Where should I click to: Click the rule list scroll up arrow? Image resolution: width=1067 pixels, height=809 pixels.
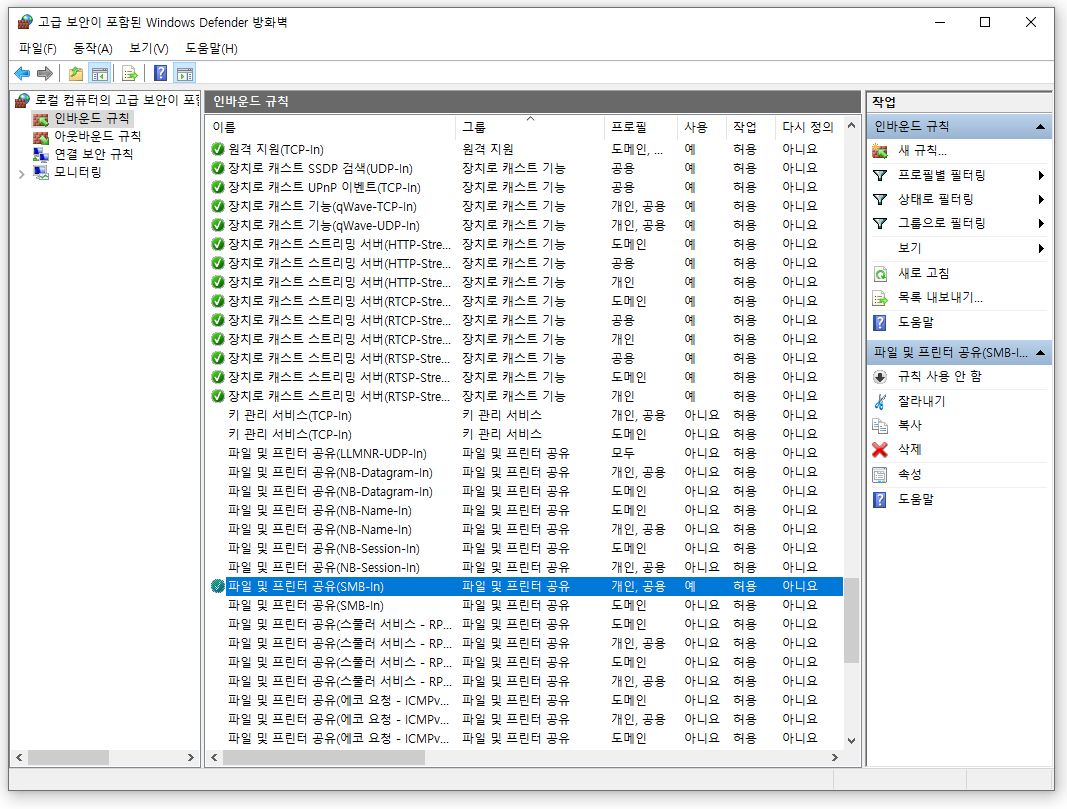[851, 126]
